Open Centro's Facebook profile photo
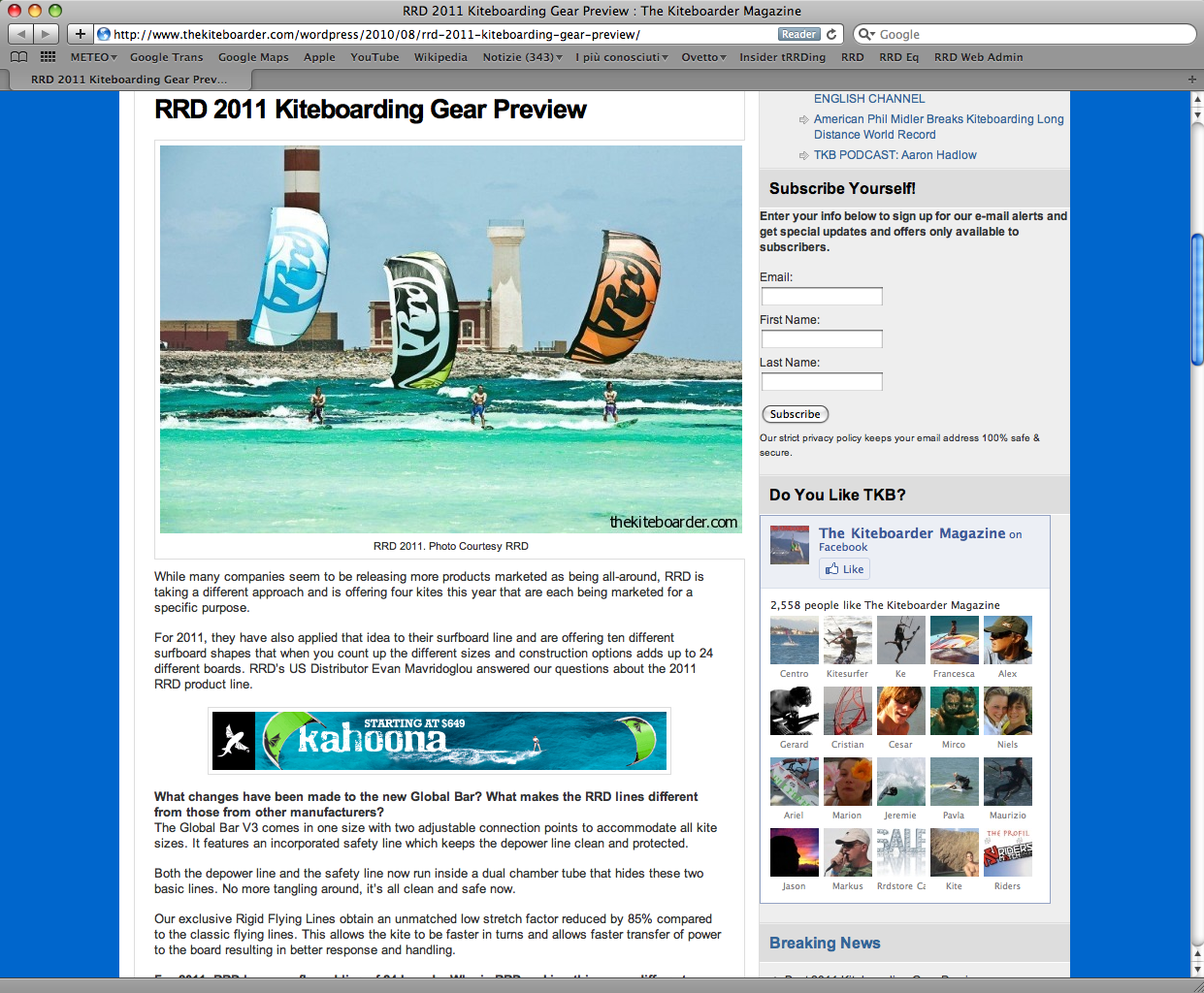1204x993 pixels. tap(795, 640)
